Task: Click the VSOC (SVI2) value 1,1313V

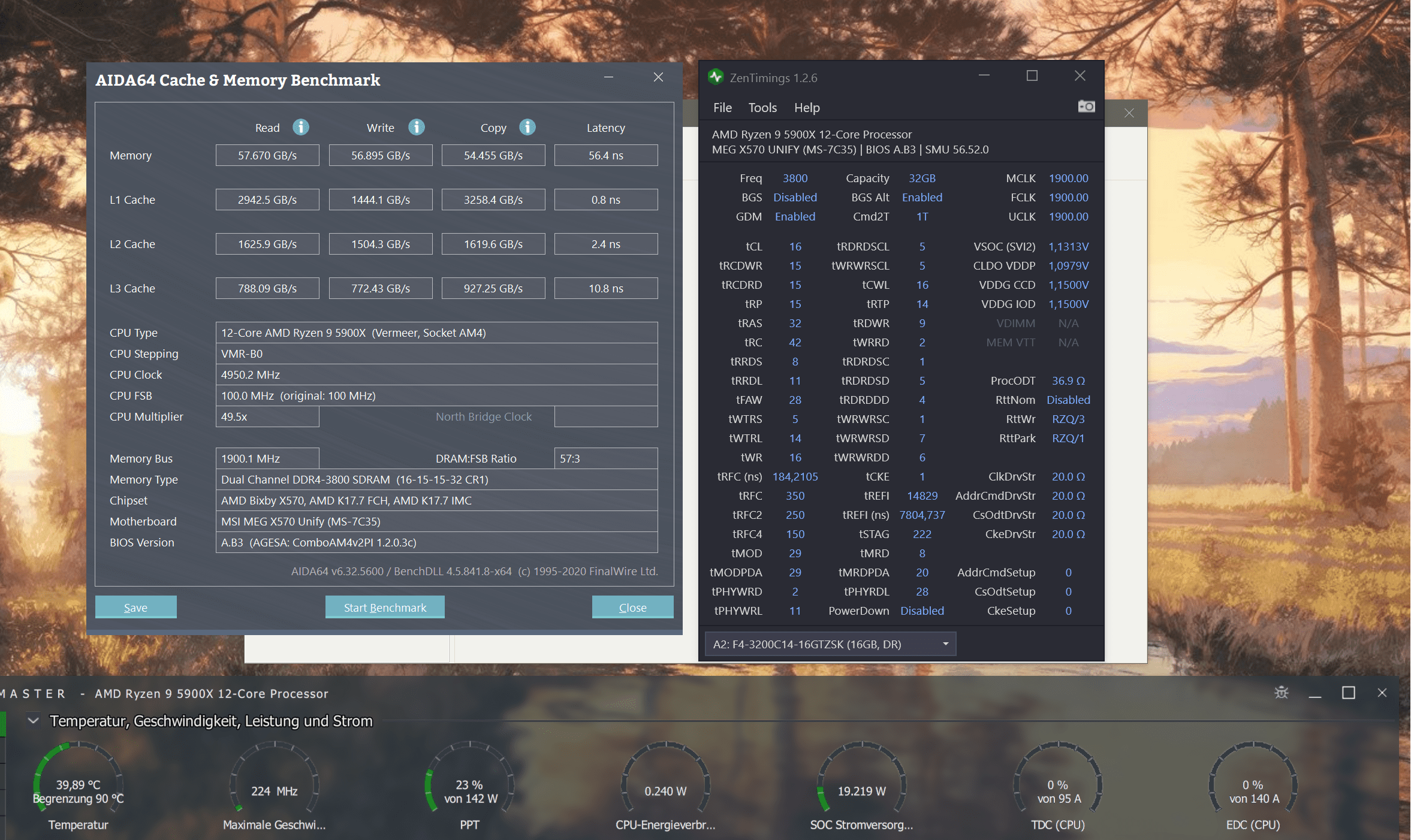Action: 1068,246
